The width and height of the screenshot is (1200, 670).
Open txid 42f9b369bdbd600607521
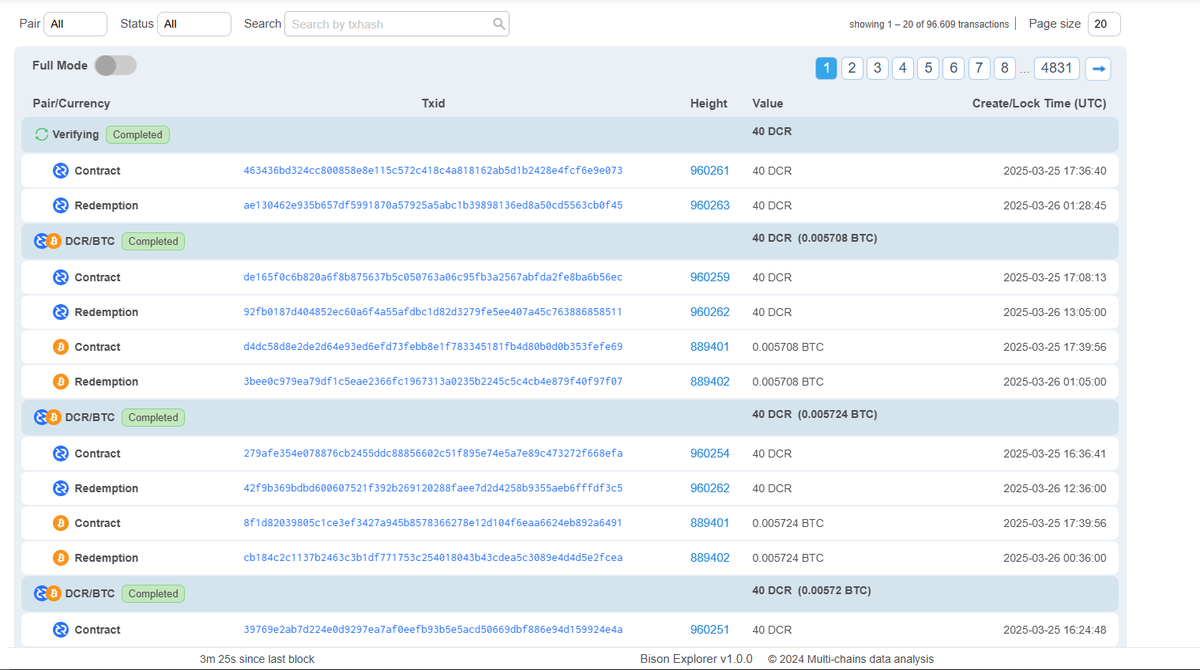[433, 489]
